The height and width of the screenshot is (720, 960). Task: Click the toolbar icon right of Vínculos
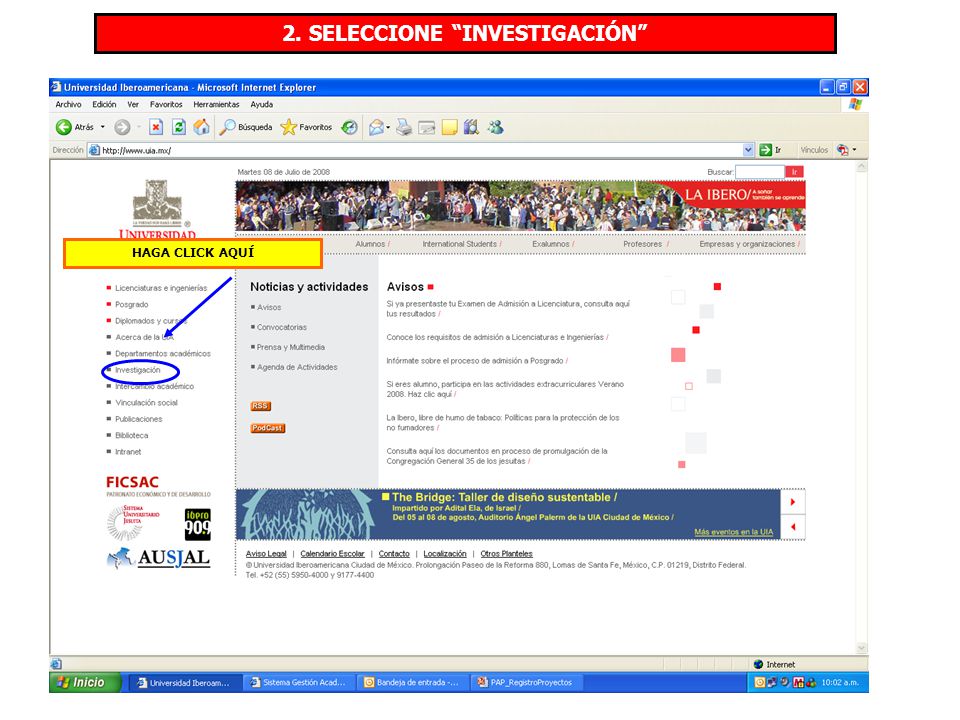point(843,150)
